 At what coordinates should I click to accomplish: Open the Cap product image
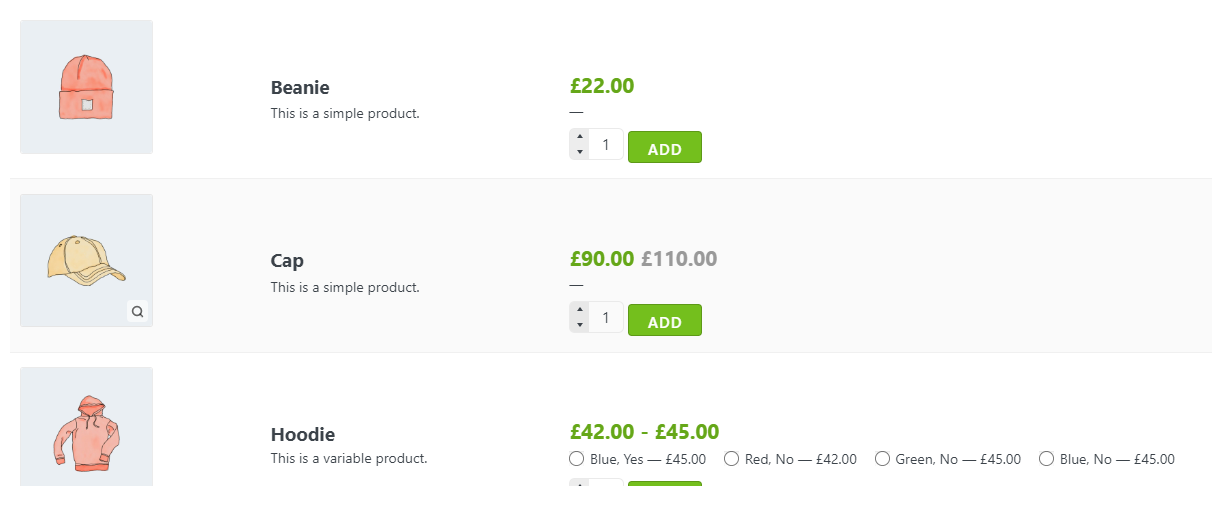click(x=86, y=260)
